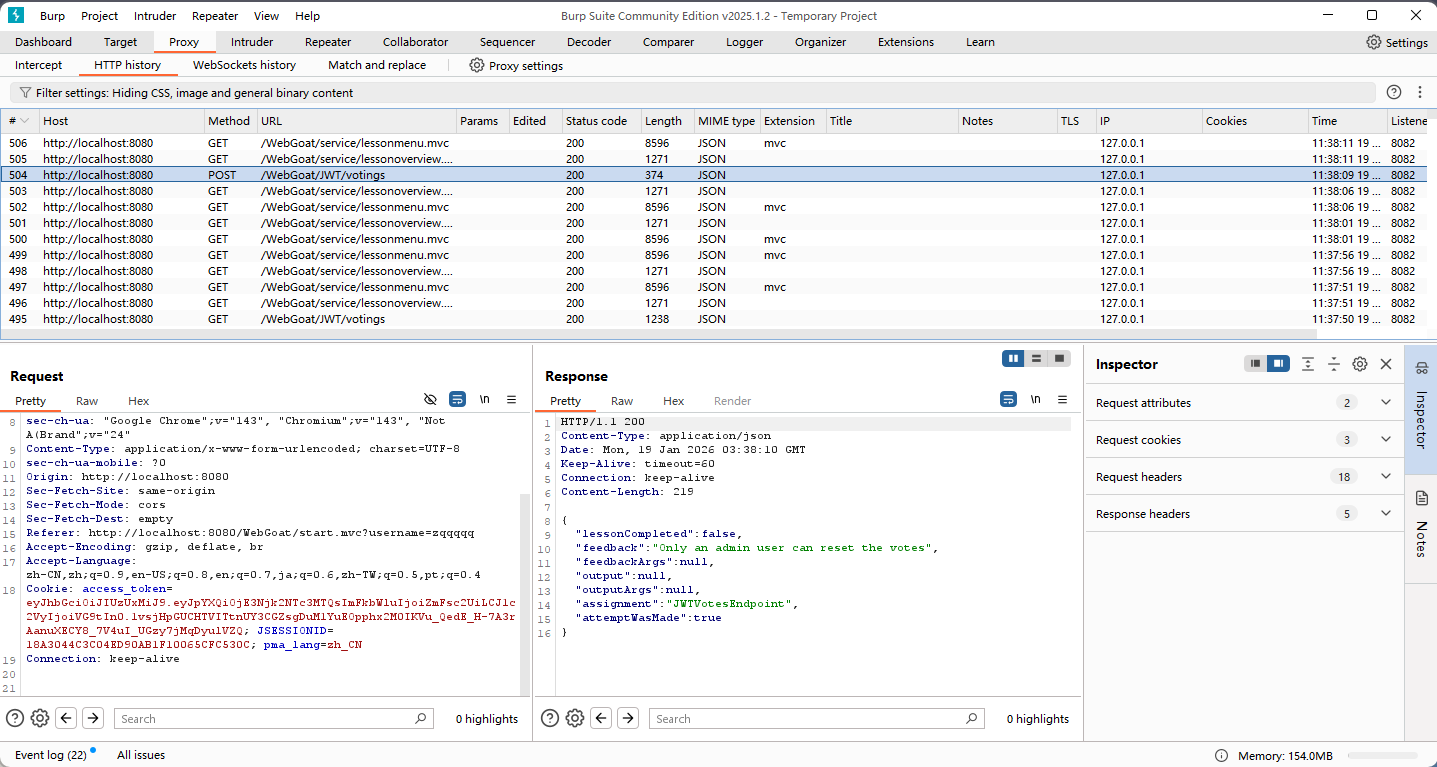Close the Inspector panel
The image size is (1437, 767).
1386,364
